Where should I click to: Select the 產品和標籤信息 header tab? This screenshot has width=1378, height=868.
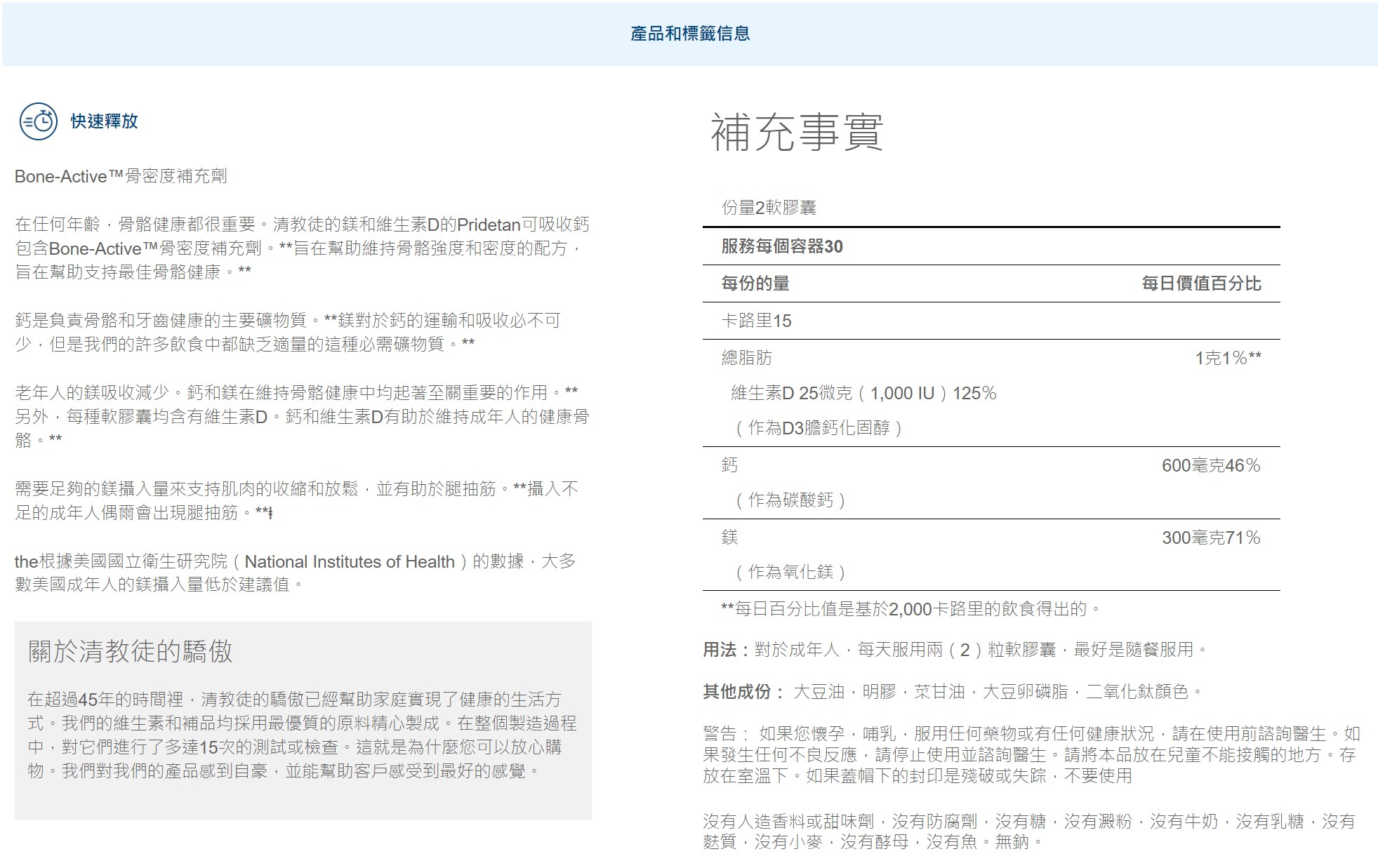(x=690, y=34)
